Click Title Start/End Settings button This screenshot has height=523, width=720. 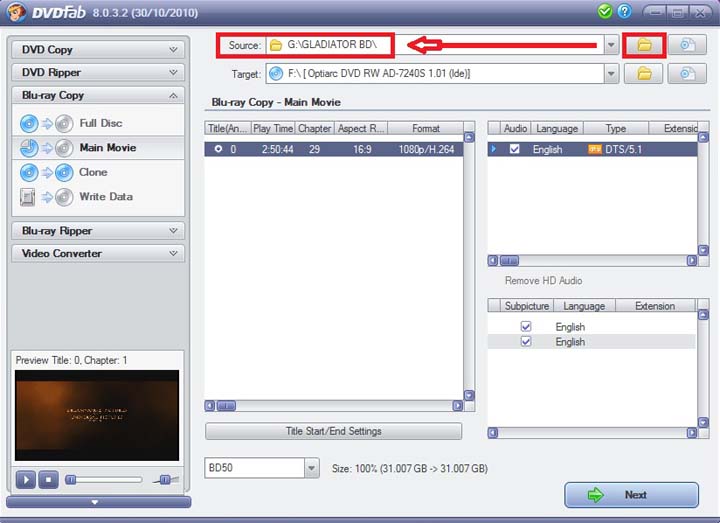click(333, 431)
